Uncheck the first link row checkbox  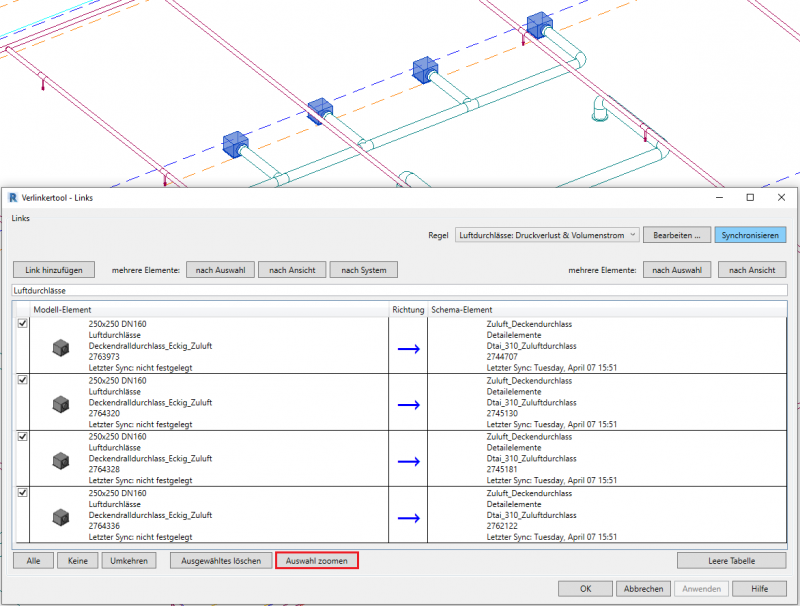coord(22,325)
